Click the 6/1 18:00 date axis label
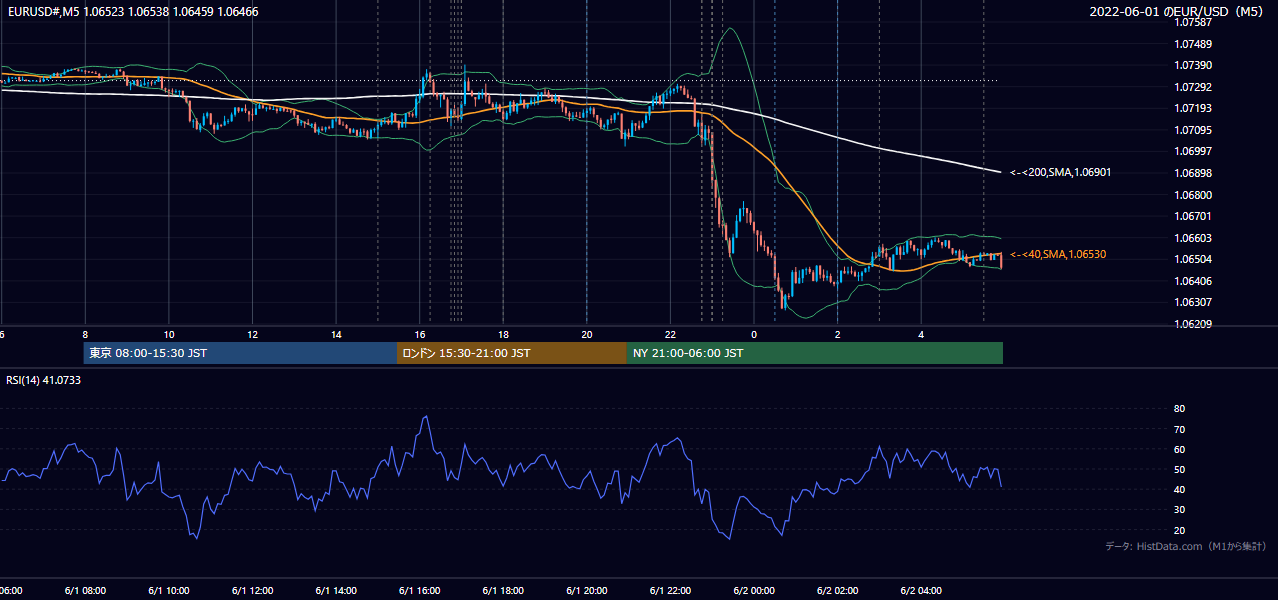Screen dimensions: 1278x600 503,591
